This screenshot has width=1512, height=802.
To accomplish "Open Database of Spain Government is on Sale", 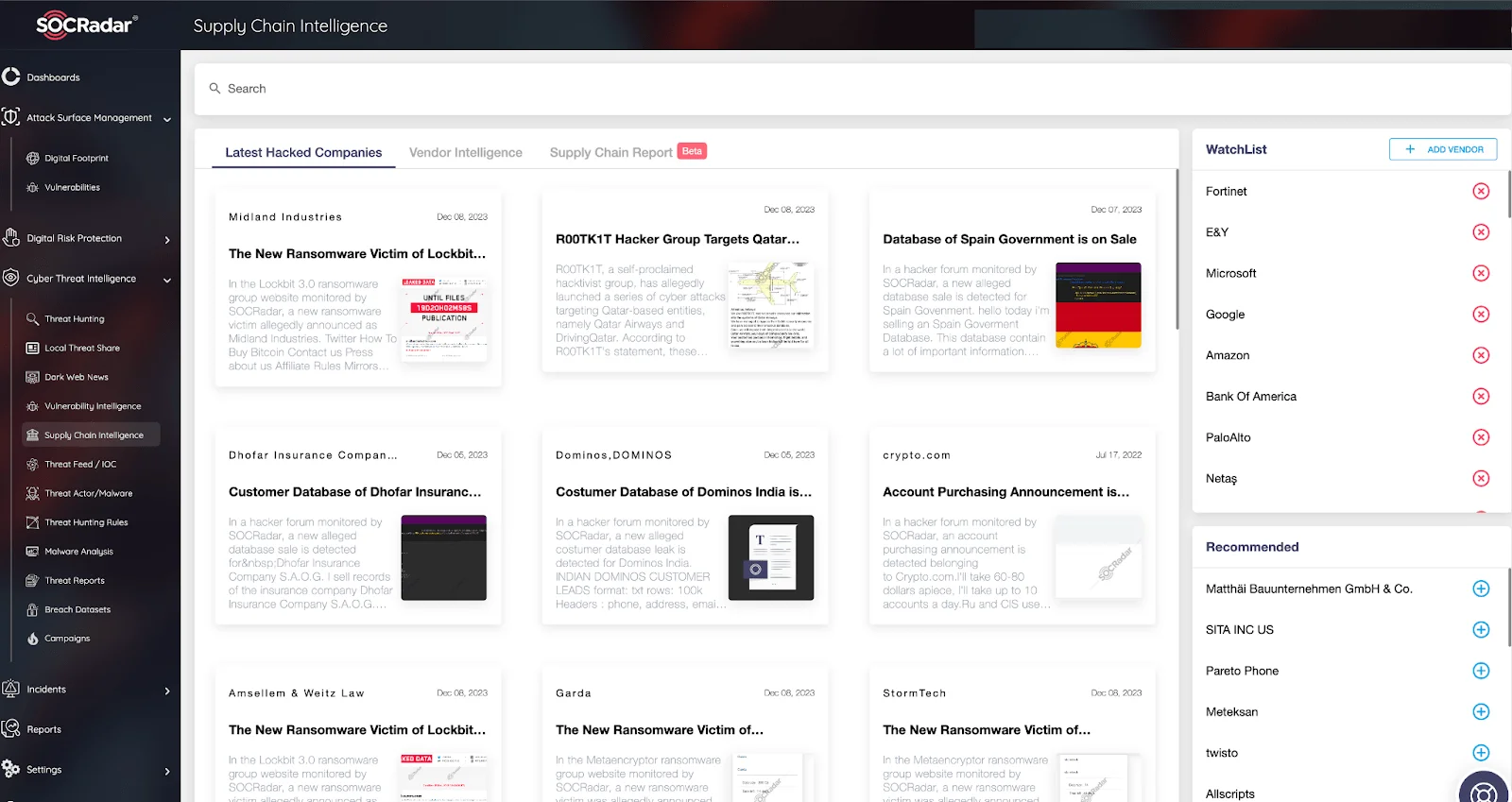I will [x=1009, y=239].
